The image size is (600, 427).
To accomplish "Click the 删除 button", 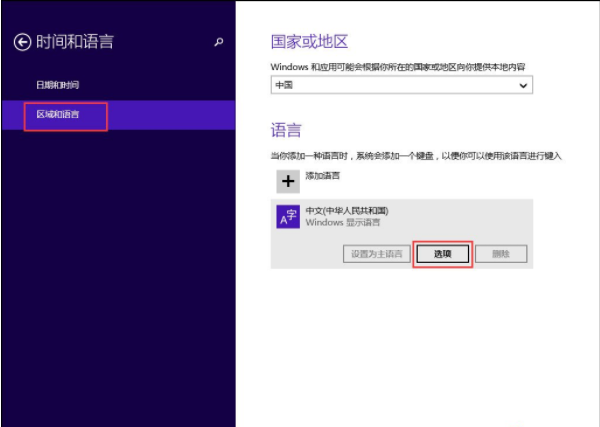I will pos(501,254).
